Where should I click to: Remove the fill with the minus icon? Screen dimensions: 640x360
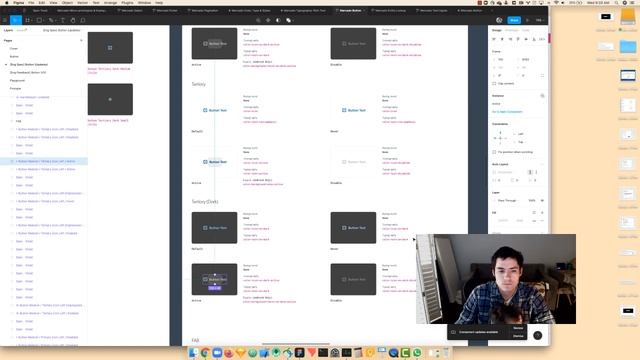coord(542,220)
